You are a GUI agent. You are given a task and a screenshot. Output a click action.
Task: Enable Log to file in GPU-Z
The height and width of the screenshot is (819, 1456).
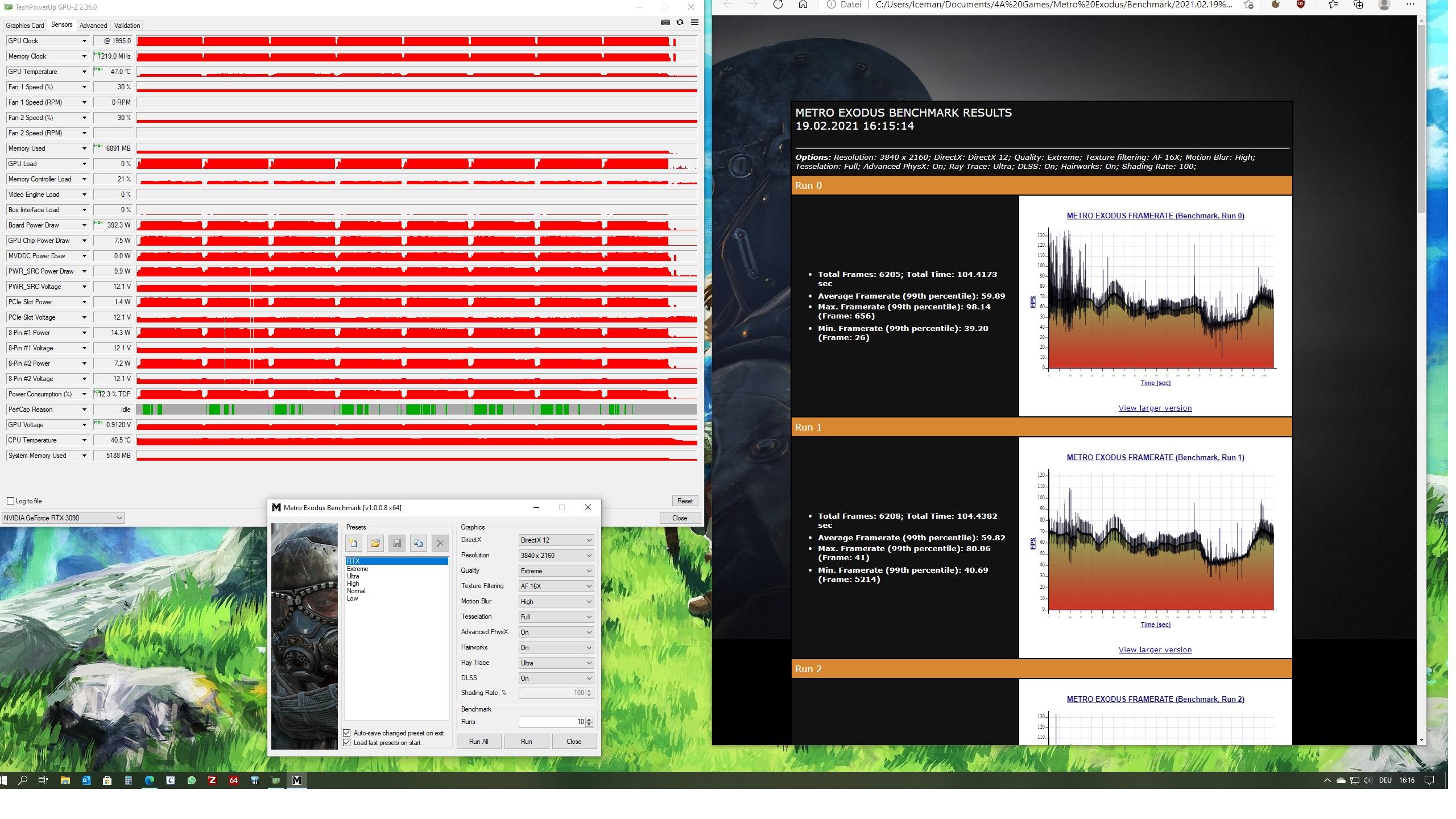[10, 501]
